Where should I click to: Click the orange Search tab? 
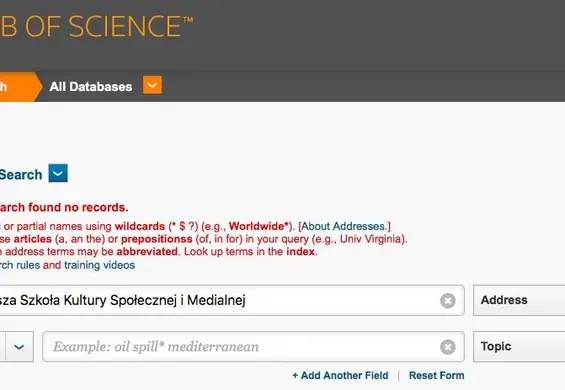pyautogui.click(x=19, y=87)
